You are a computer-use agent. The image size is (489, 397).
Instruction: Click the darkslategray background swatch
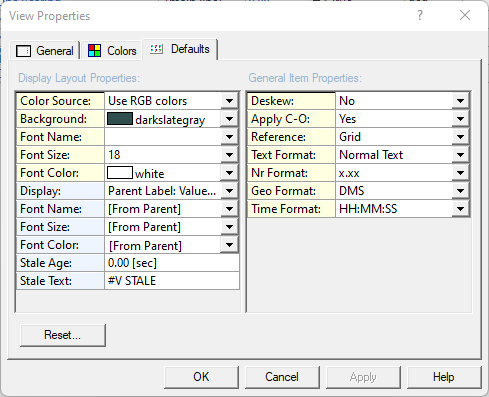120,119
